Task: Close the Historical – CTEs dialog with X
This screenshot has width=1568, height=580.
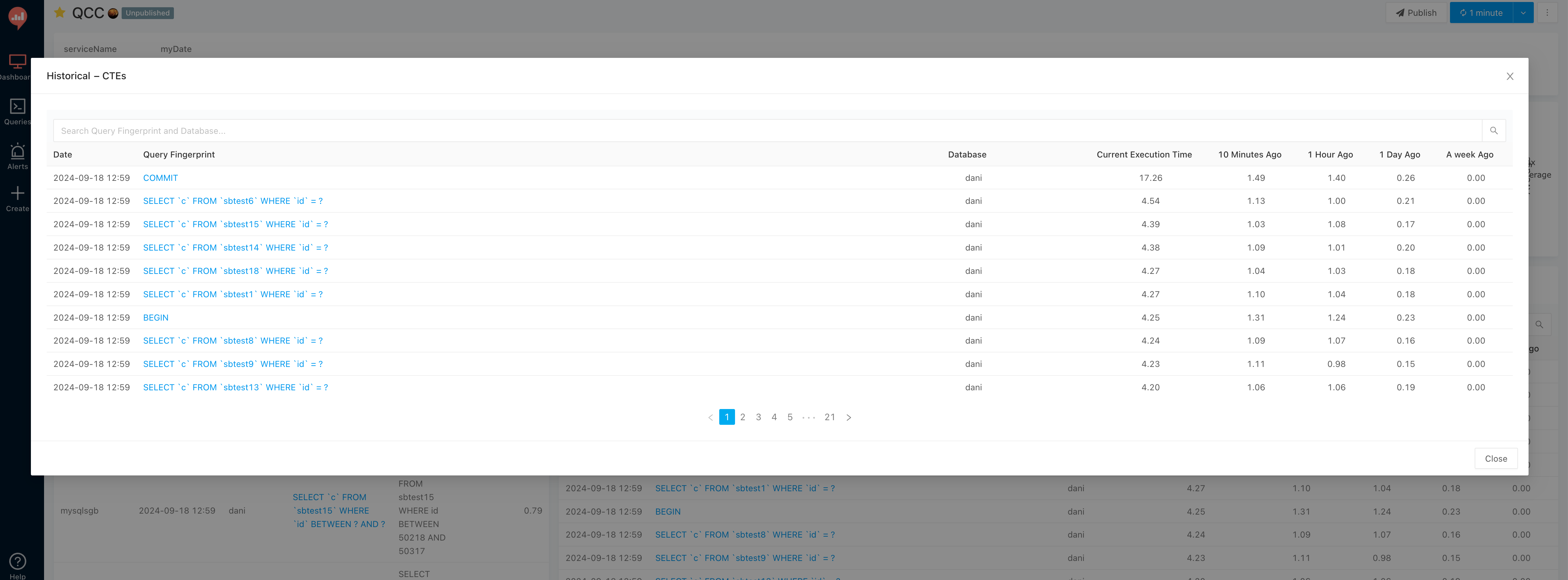Action: point(1509,76)
